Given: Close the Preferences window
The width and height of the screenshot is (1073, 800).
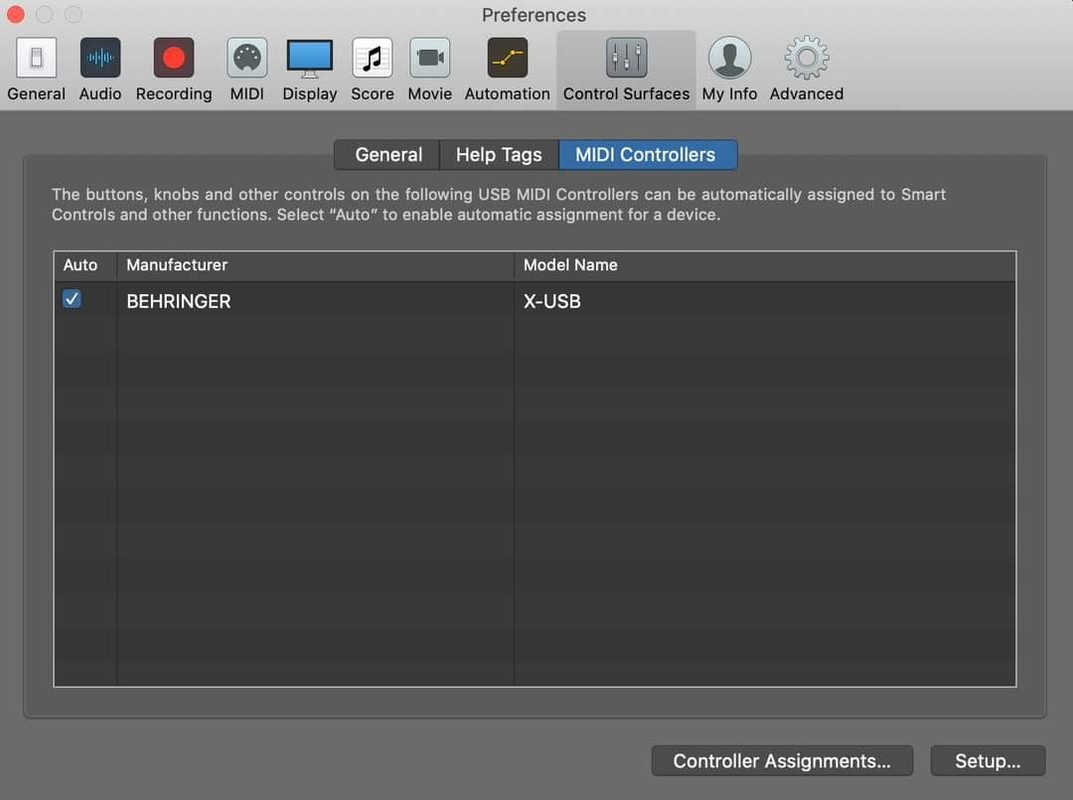Looking at the screenshot, I should 15,14.
